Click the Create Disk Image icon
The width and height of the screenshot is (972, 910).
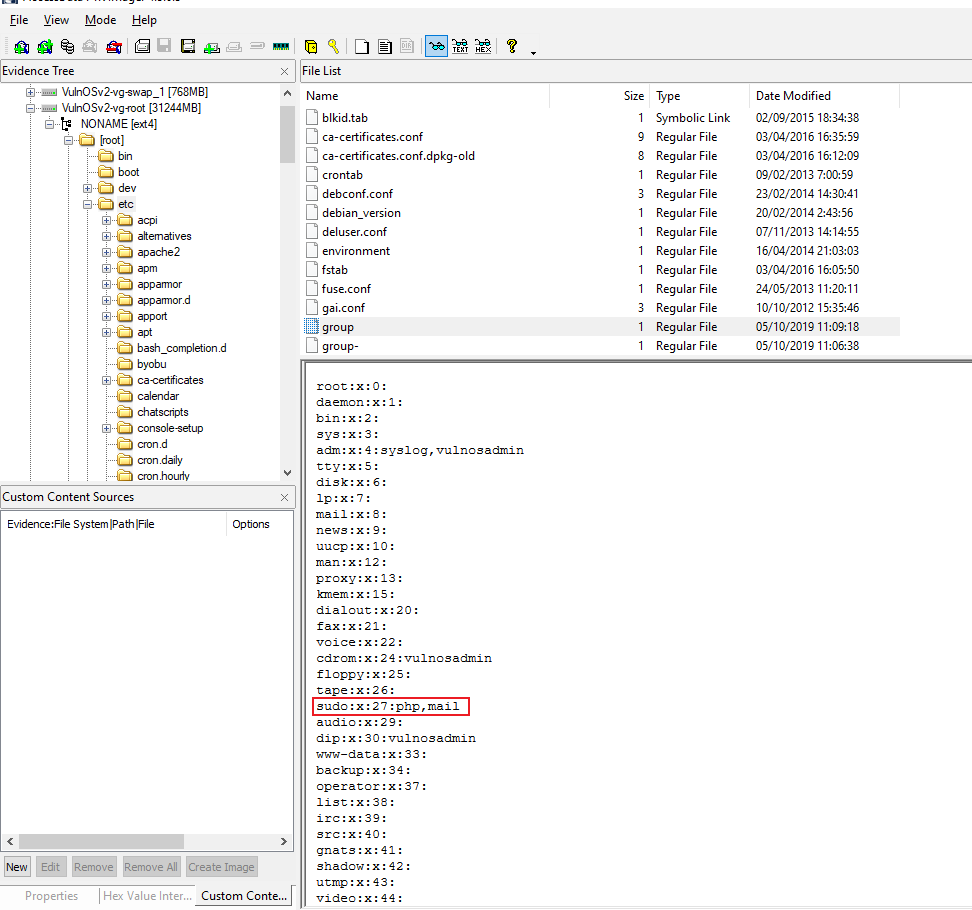click(x=142, y=47)
